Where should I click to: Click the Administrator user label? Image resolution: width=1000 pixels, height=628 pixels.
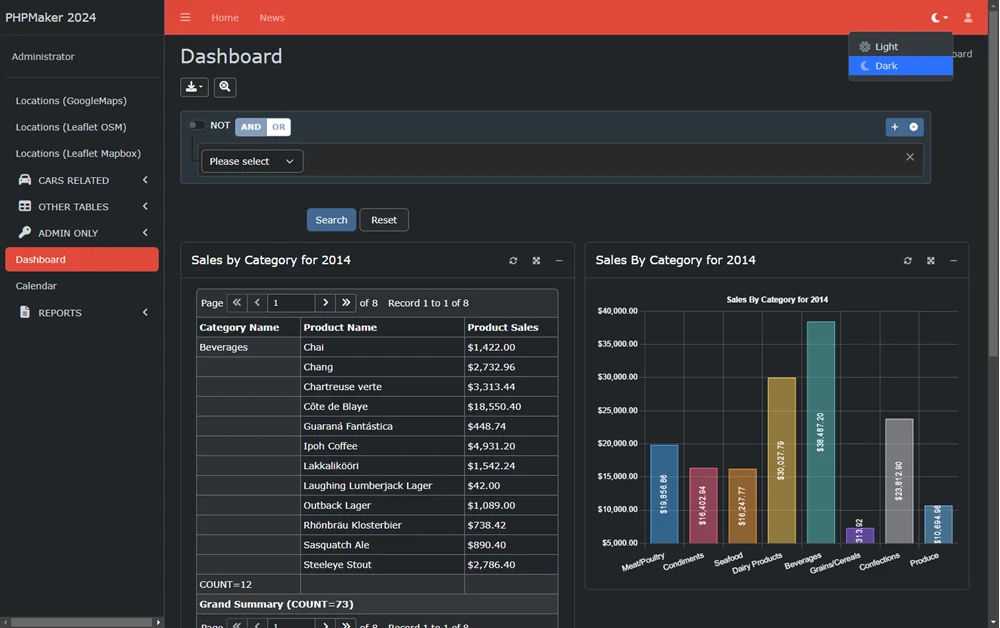pyautogui.click(x=43, y=57)
